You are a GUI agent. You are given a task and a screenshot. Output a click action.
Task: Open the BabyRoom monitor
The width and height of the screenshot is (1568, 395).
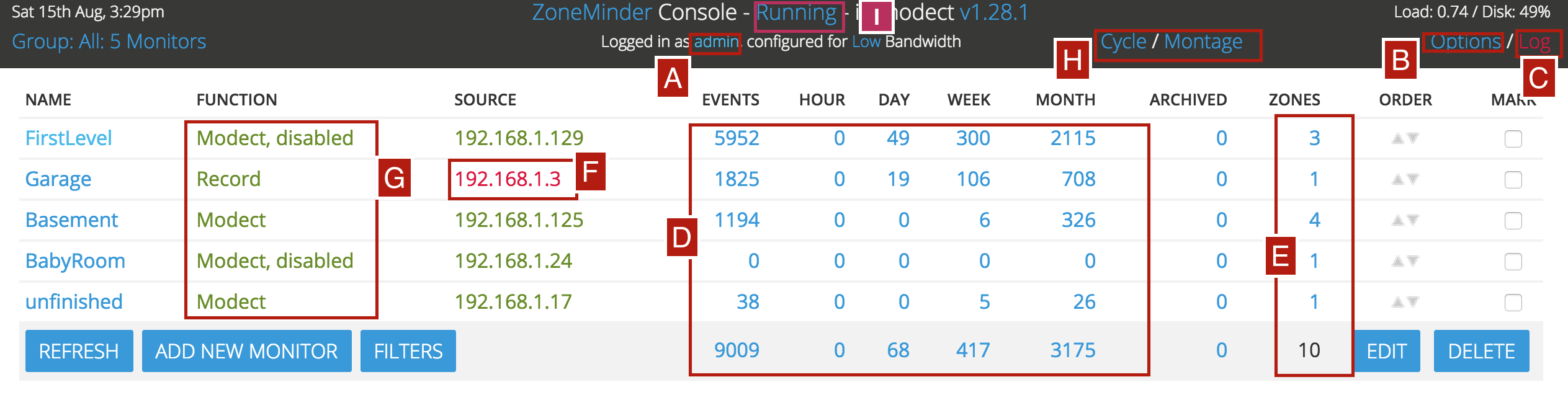[x=75, y=261]
